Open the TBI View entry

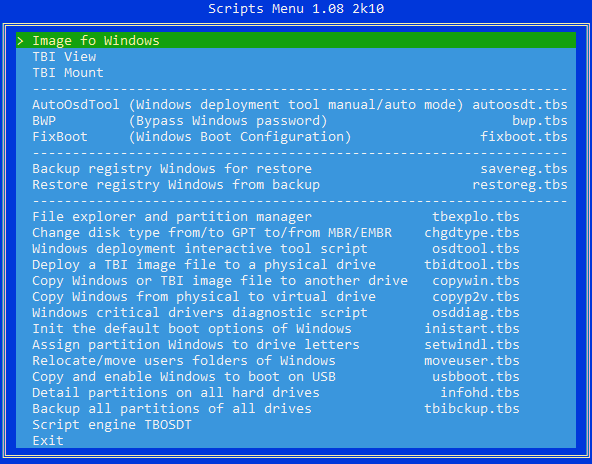(296, 57)
